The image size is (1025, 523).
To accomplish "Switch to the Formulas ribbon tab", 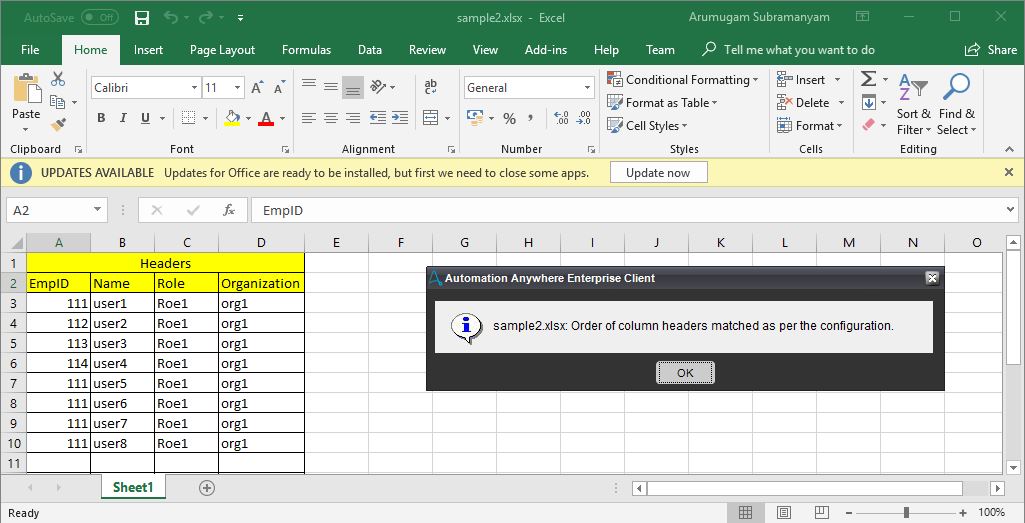I will pos(306,50).
